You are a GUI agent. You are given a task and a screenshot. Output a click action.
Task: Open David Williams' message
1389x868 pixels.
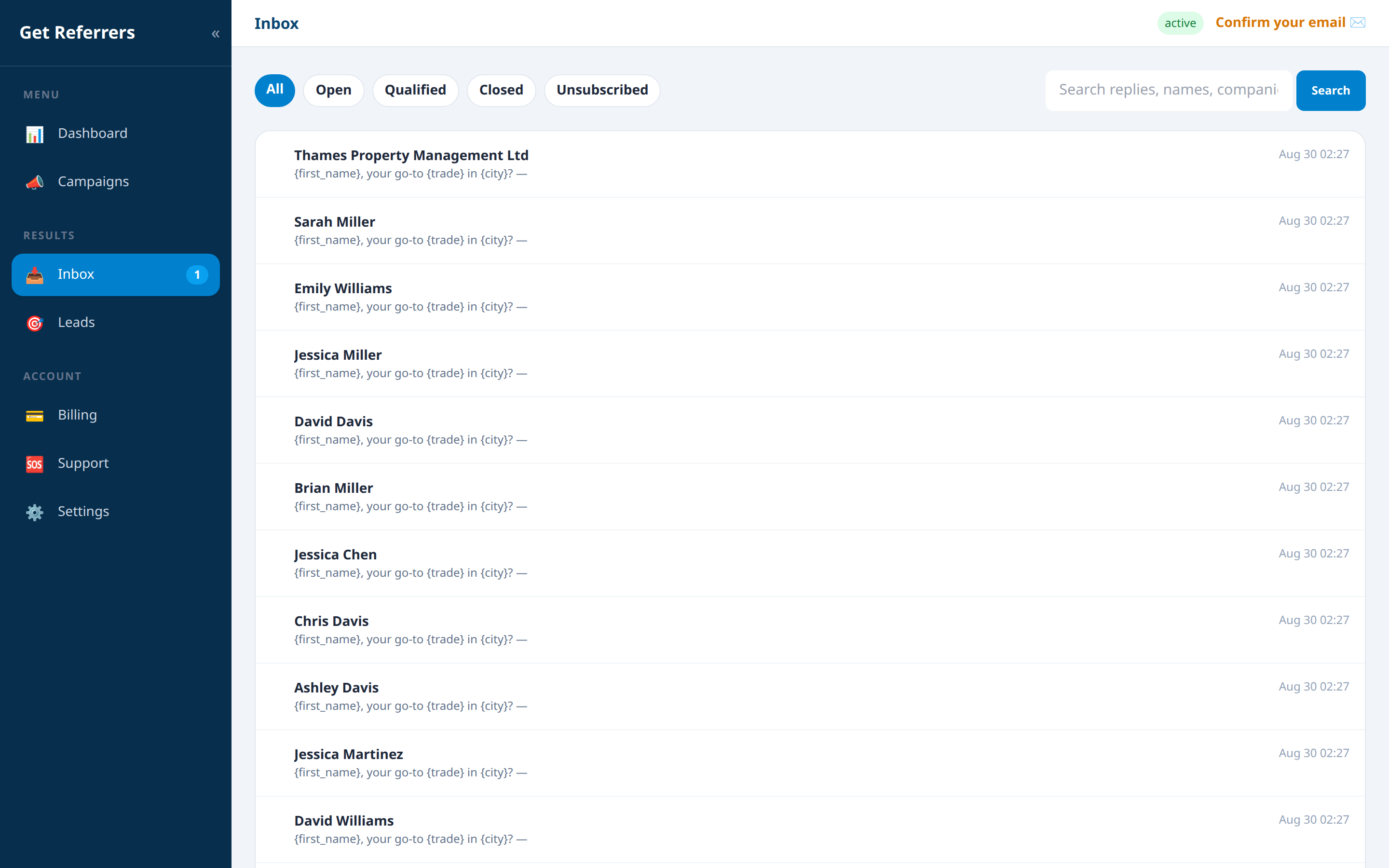coord(810,830)
